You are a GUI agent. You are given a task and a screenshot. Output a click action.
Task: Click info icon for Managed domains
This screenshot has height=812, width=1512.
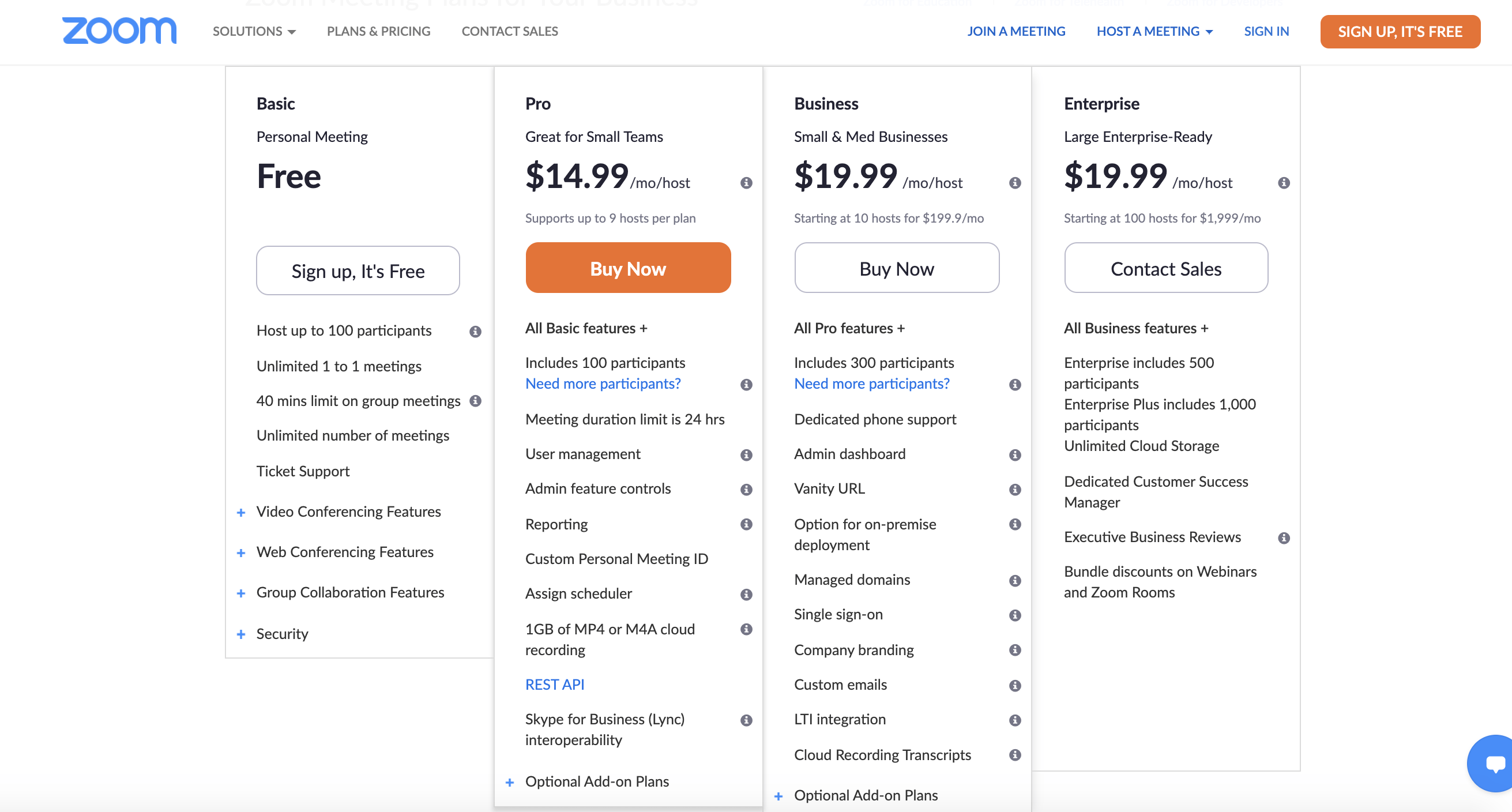click(1015, 581)
